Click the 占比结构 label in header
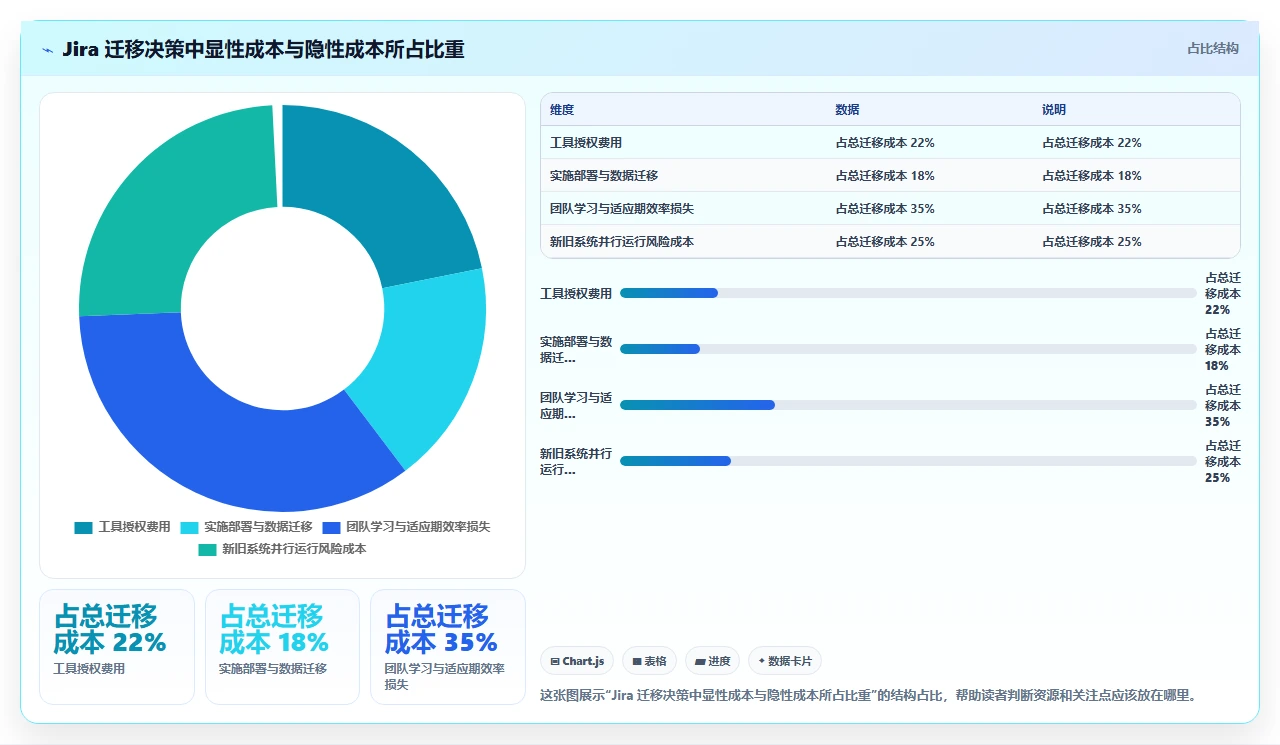Screen dimensions: 1280x745 (x=1213, y=48)
